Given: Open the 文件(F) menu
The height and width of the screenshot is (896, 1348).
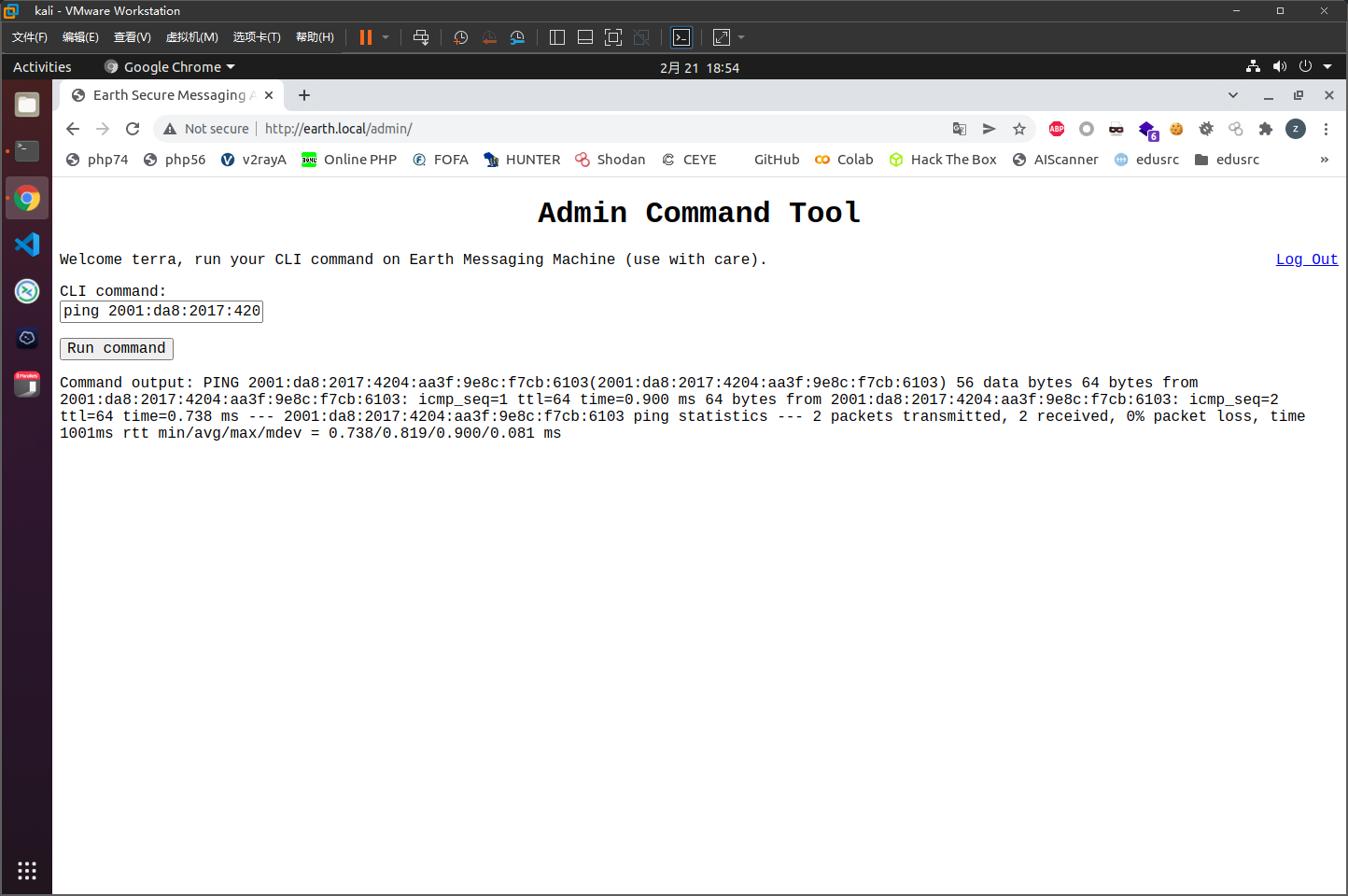Looking at the screenshot, I should pos(30,37).
